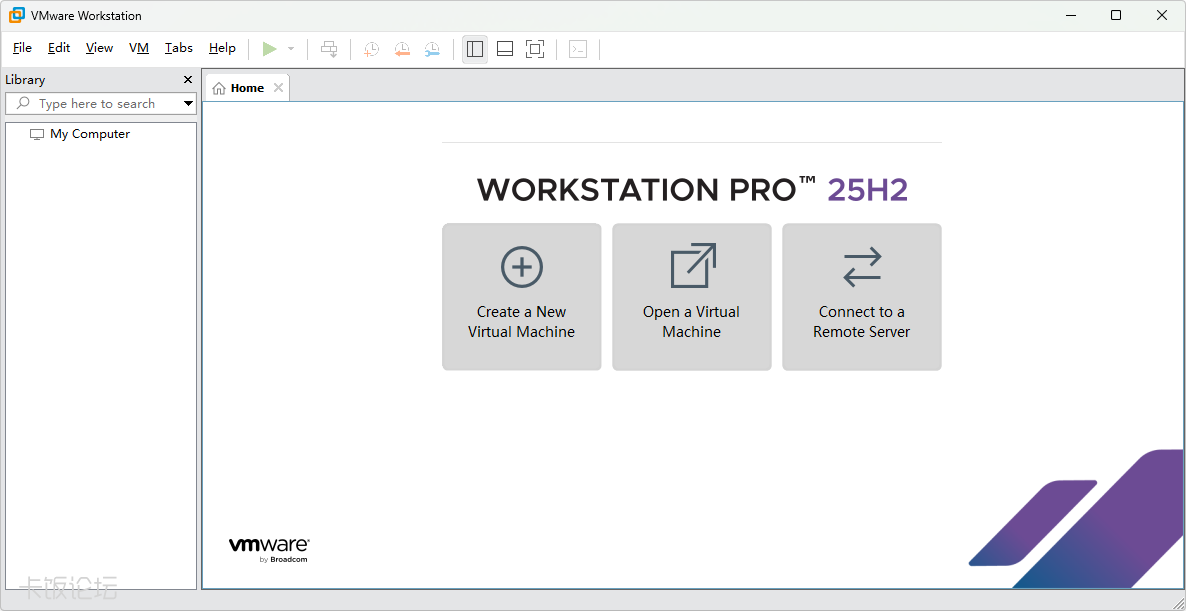The width and height of the screenshot is (1186, 611).
Task: Open the File menu
Action: coord(22,48)
